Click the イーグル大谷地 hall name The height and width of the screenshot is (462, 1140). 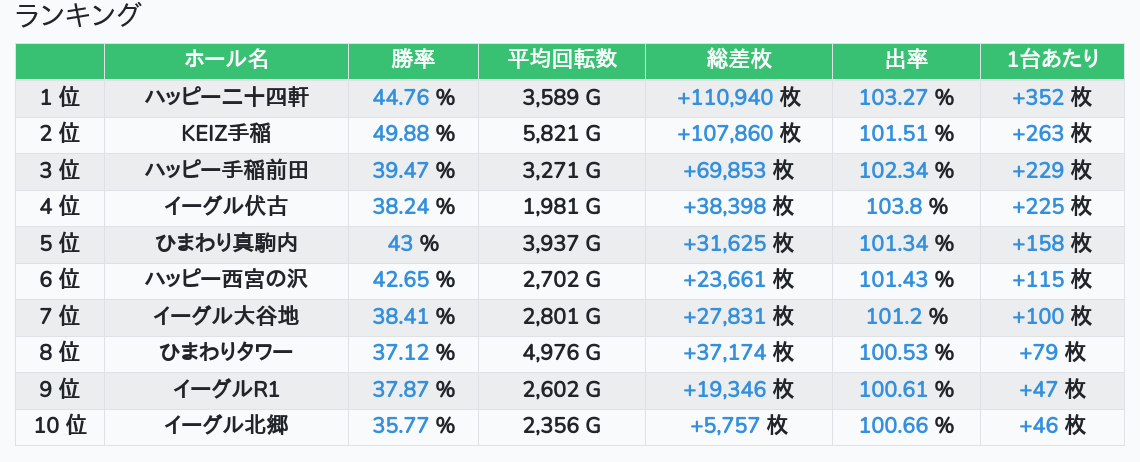tap(226, 316)
